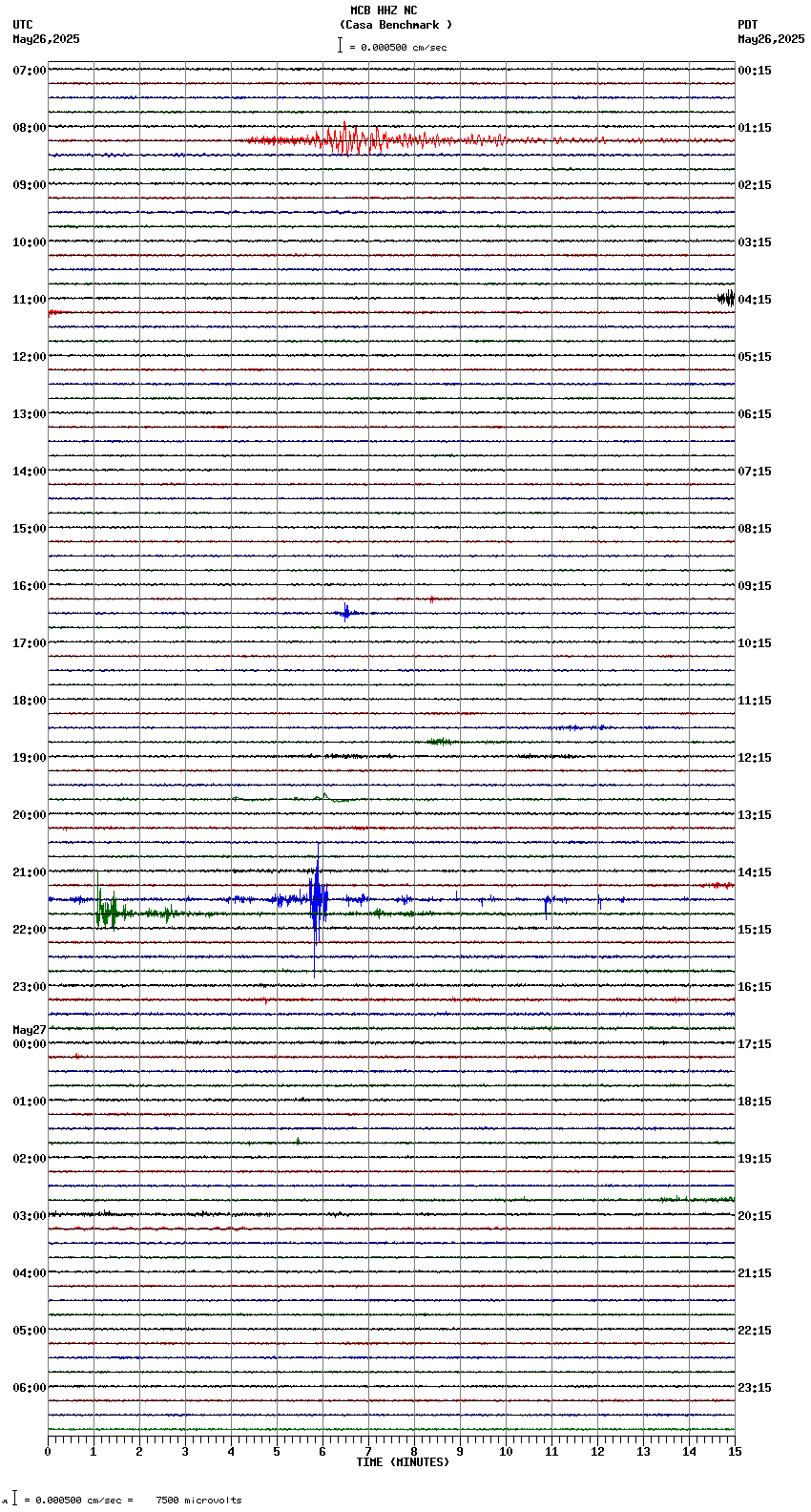
Task: Click the axis tick label 0
Action: point(48,1452)
